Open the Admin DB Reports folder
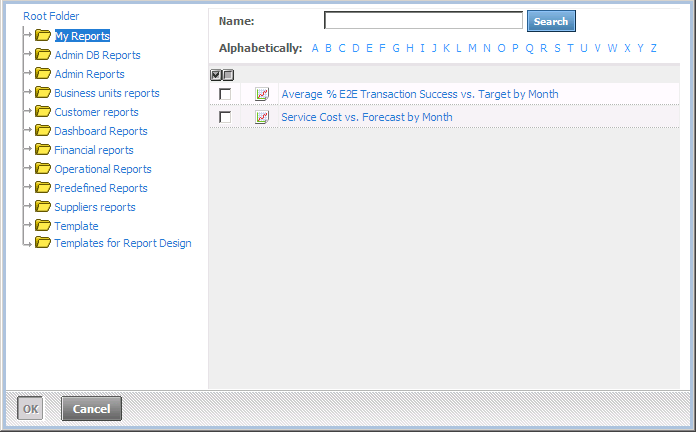This screenshot has height=432, width=696. pos(97,55)
